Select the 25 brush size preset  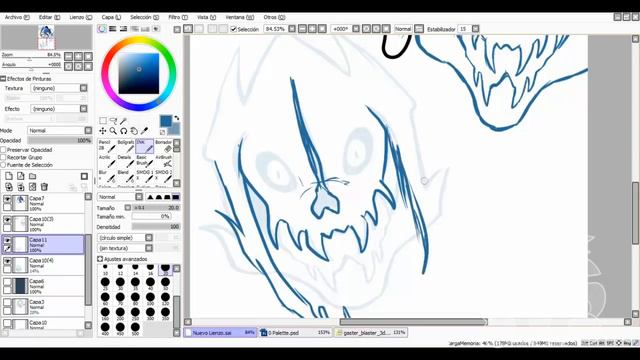(x=105, y=283)
